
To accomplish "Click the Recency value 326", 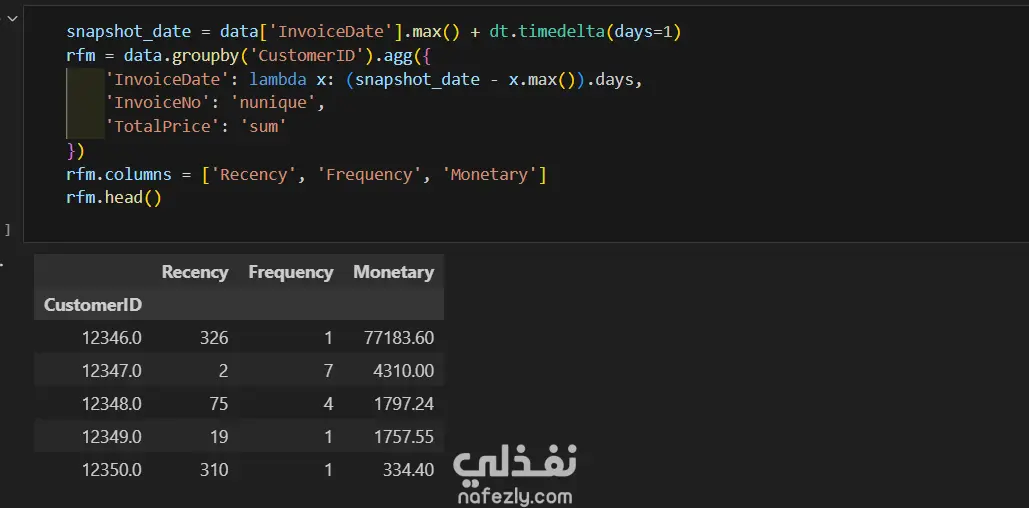I will click(213, 338).
